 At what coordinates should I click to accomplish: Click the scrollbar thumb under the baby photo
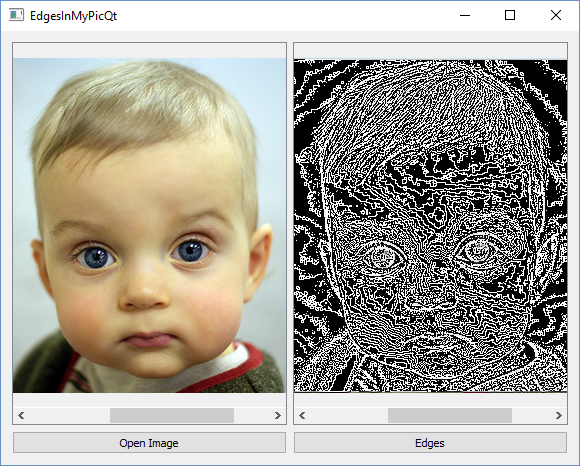[x=172, y=415]
